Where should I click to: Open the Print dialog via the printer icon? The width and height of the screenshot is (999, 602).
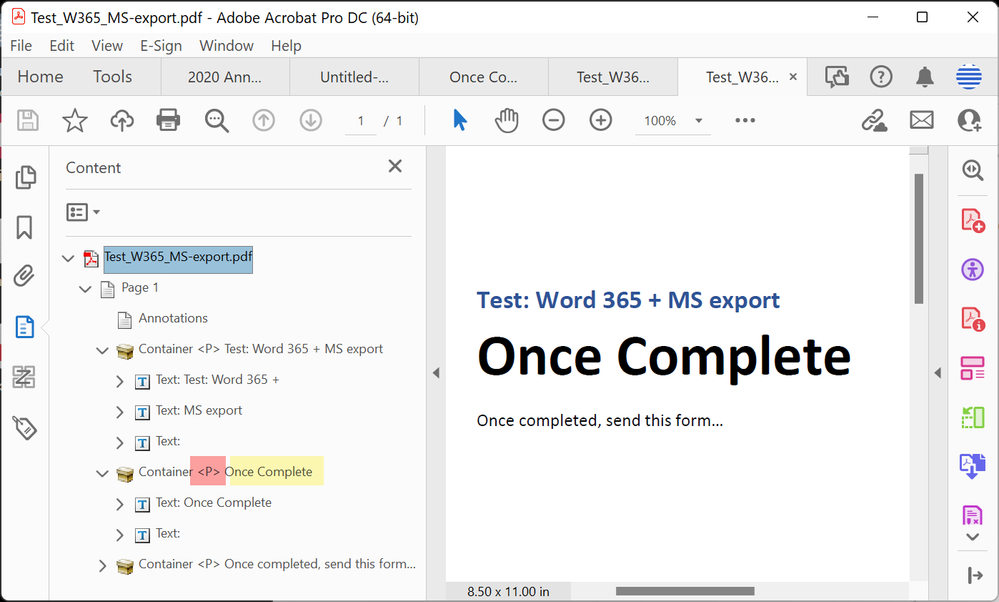pos(167,119)
